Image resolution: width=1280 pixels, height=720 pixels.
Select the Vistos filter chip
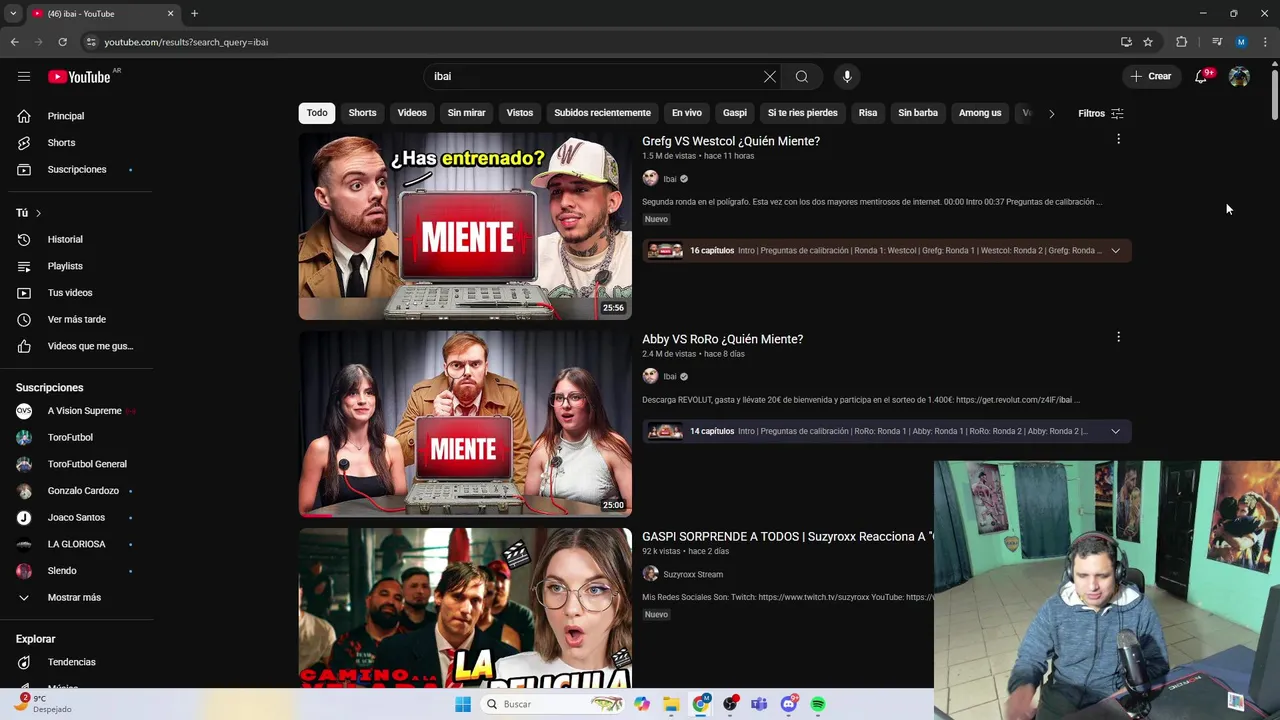[x=520, y=113]
